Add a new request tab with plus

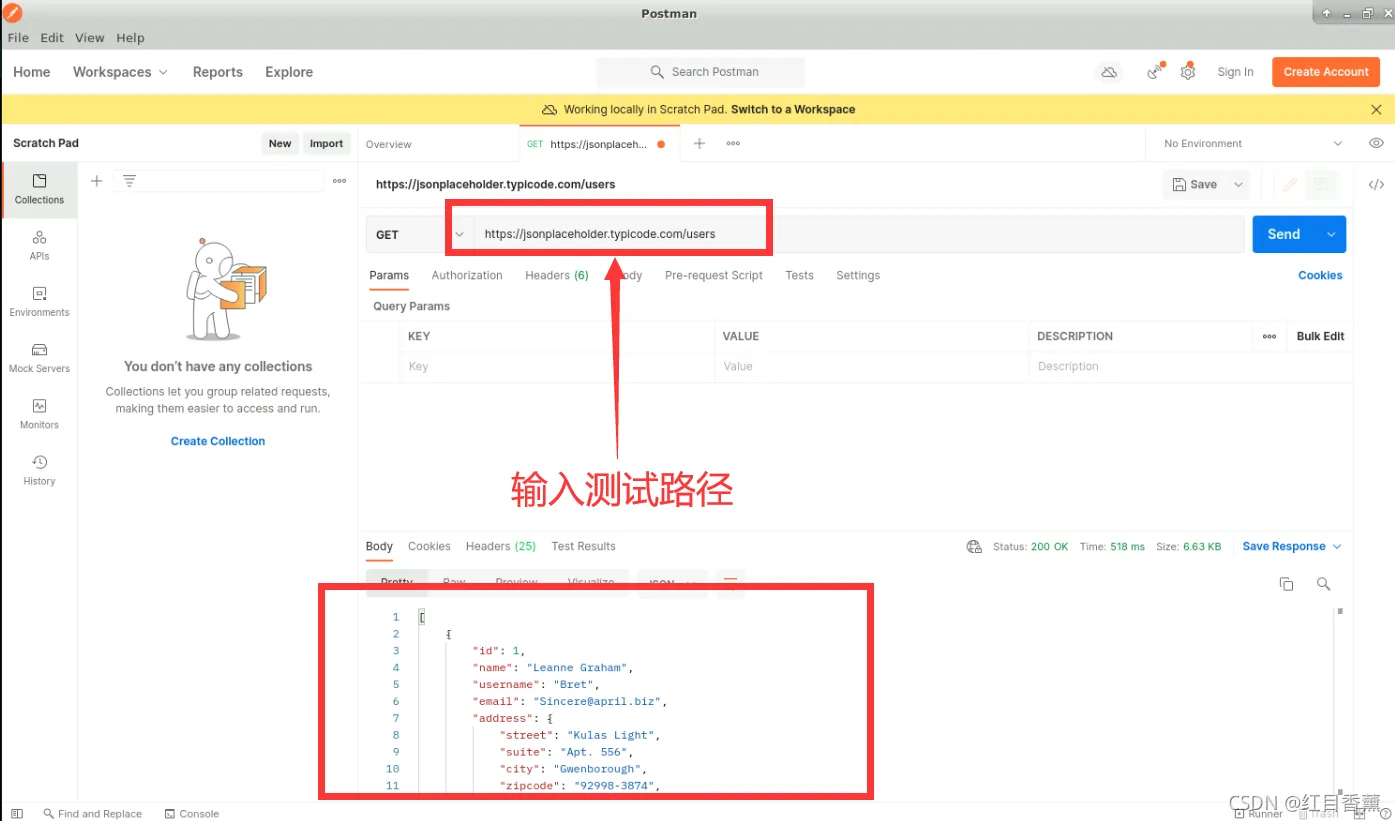[x=700, y=144]
